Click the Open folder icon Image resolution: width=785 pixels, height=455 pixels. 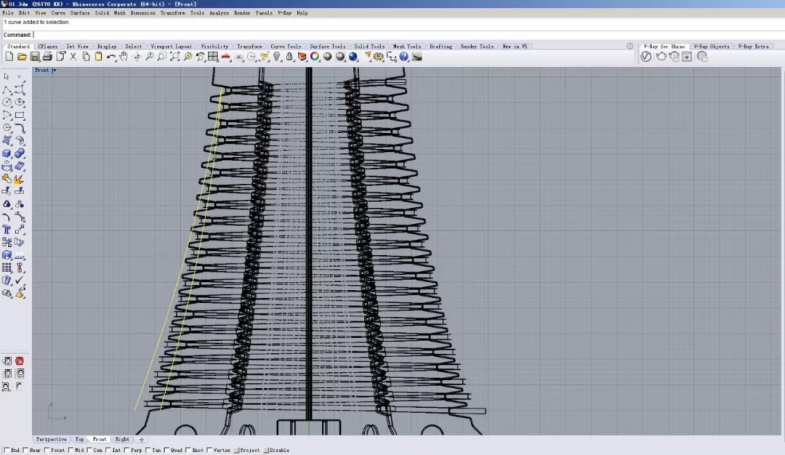pos(21,57)
